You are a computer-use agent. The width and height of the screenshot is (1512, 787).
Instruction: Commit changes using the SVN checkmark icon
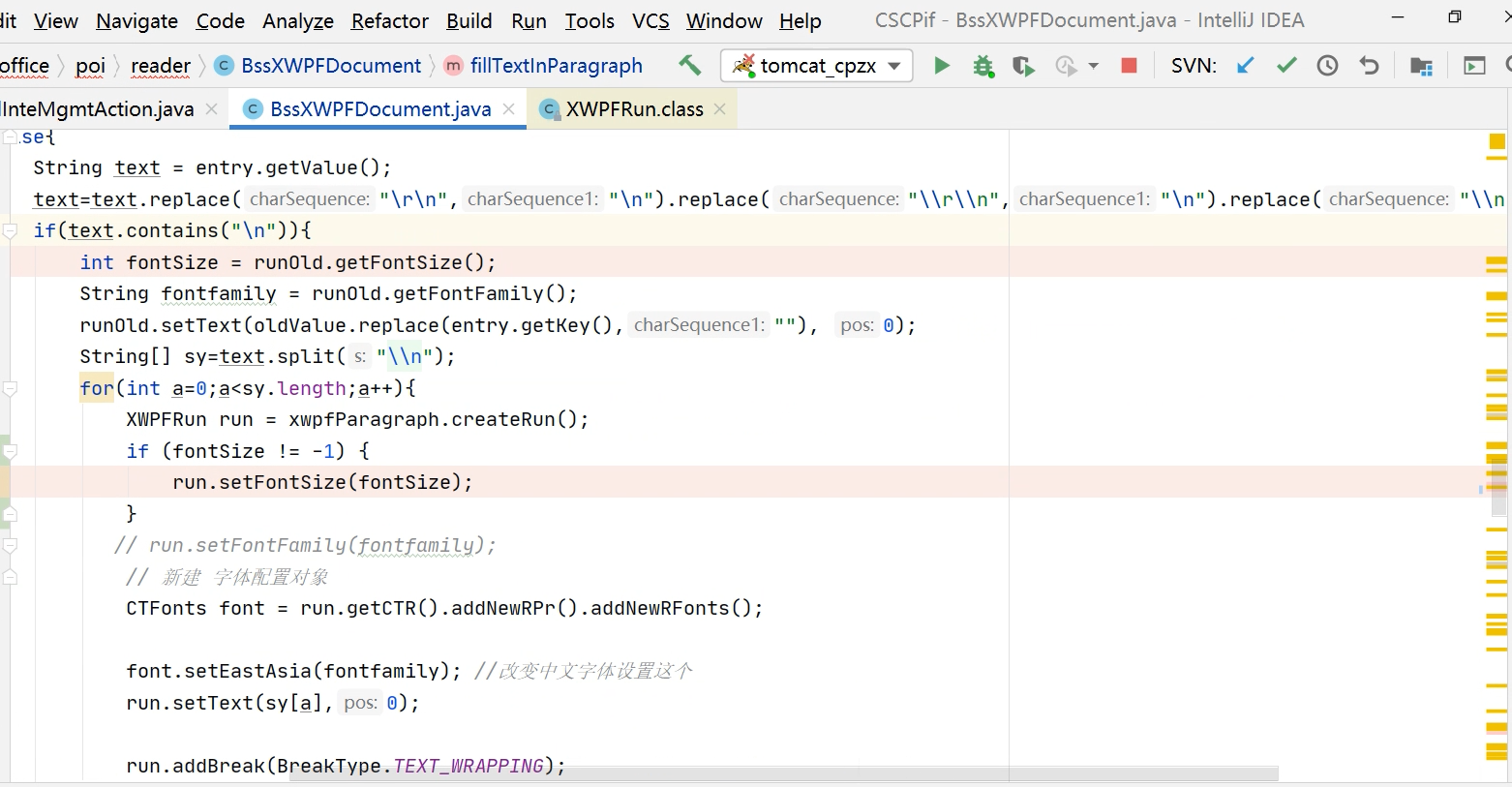(1286, 65)
